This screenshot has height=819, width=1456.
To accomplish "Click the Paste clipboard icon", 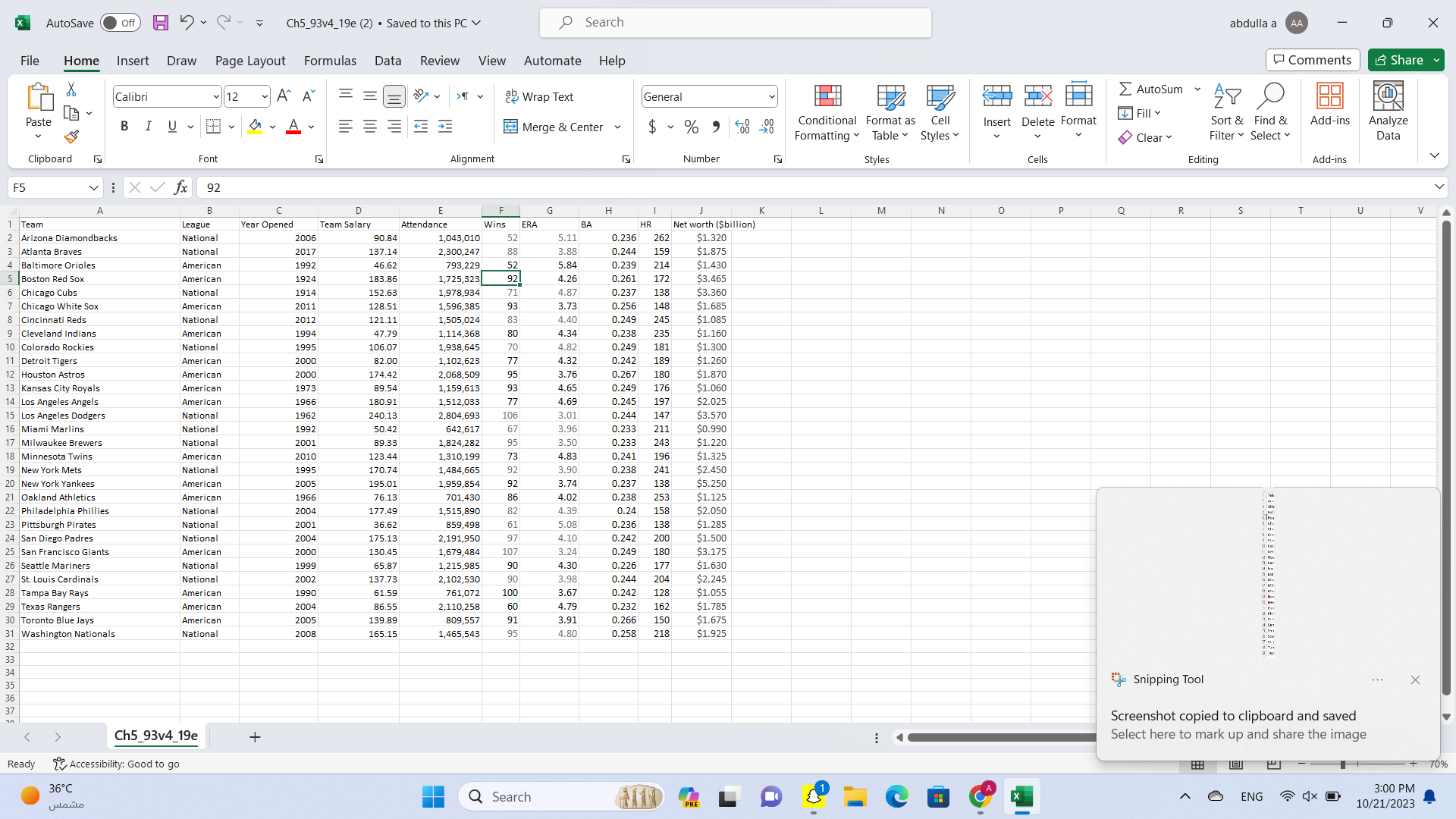I will pyautogui.click(x=38, y=97).
